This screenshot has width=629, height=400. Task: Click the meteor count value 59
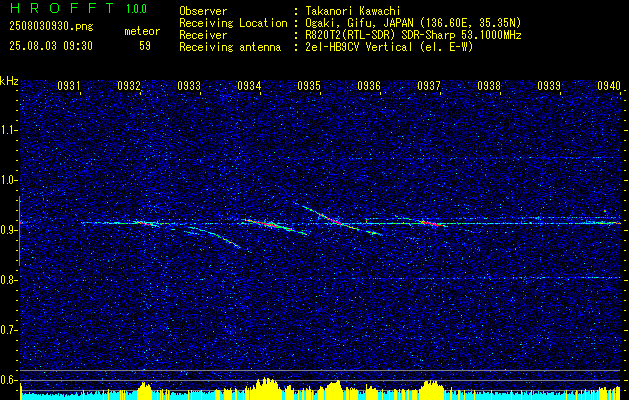point(145,46)
